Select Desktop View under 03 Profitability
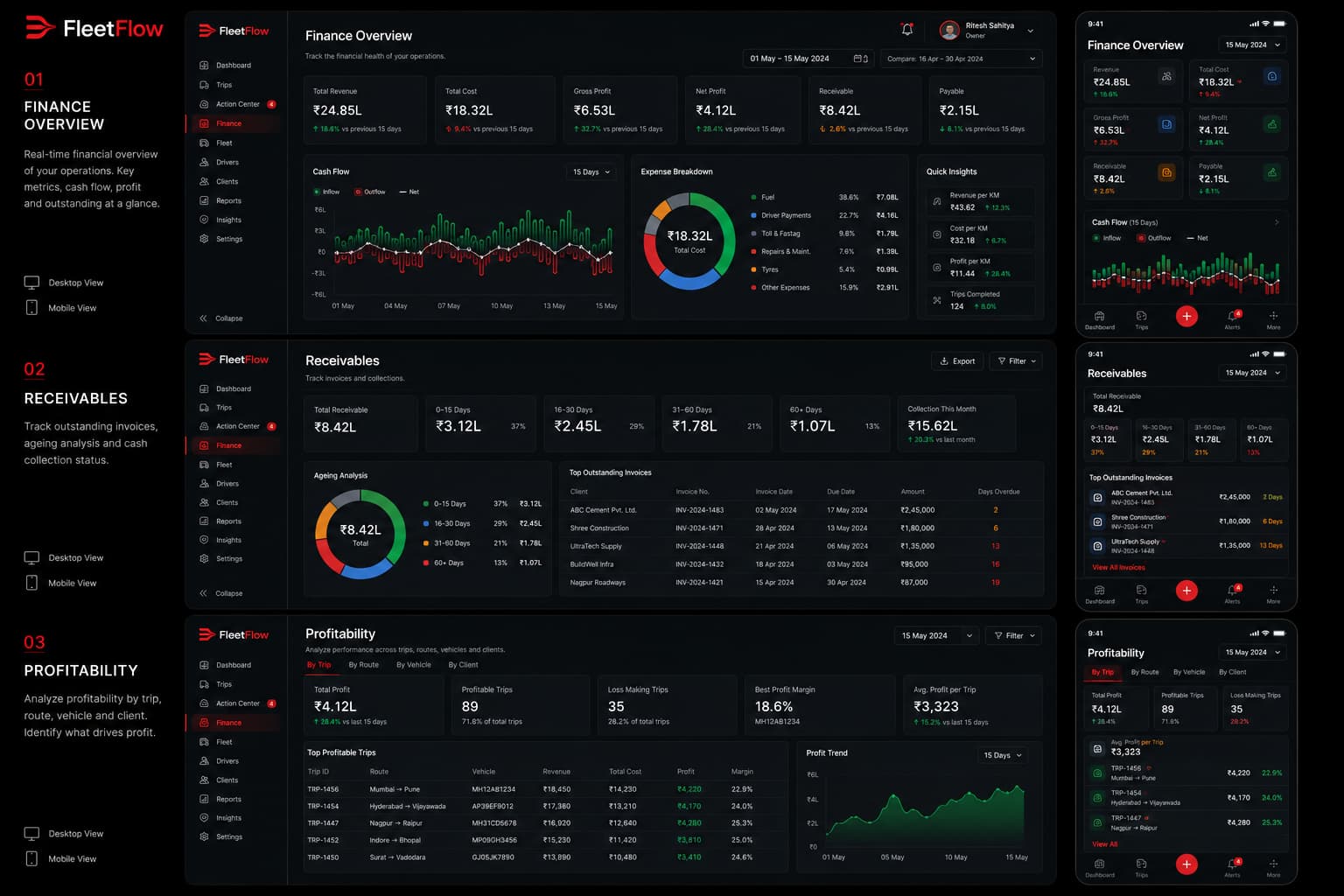Viewport: 1344px width, 896px height. (x=64, y=834)
